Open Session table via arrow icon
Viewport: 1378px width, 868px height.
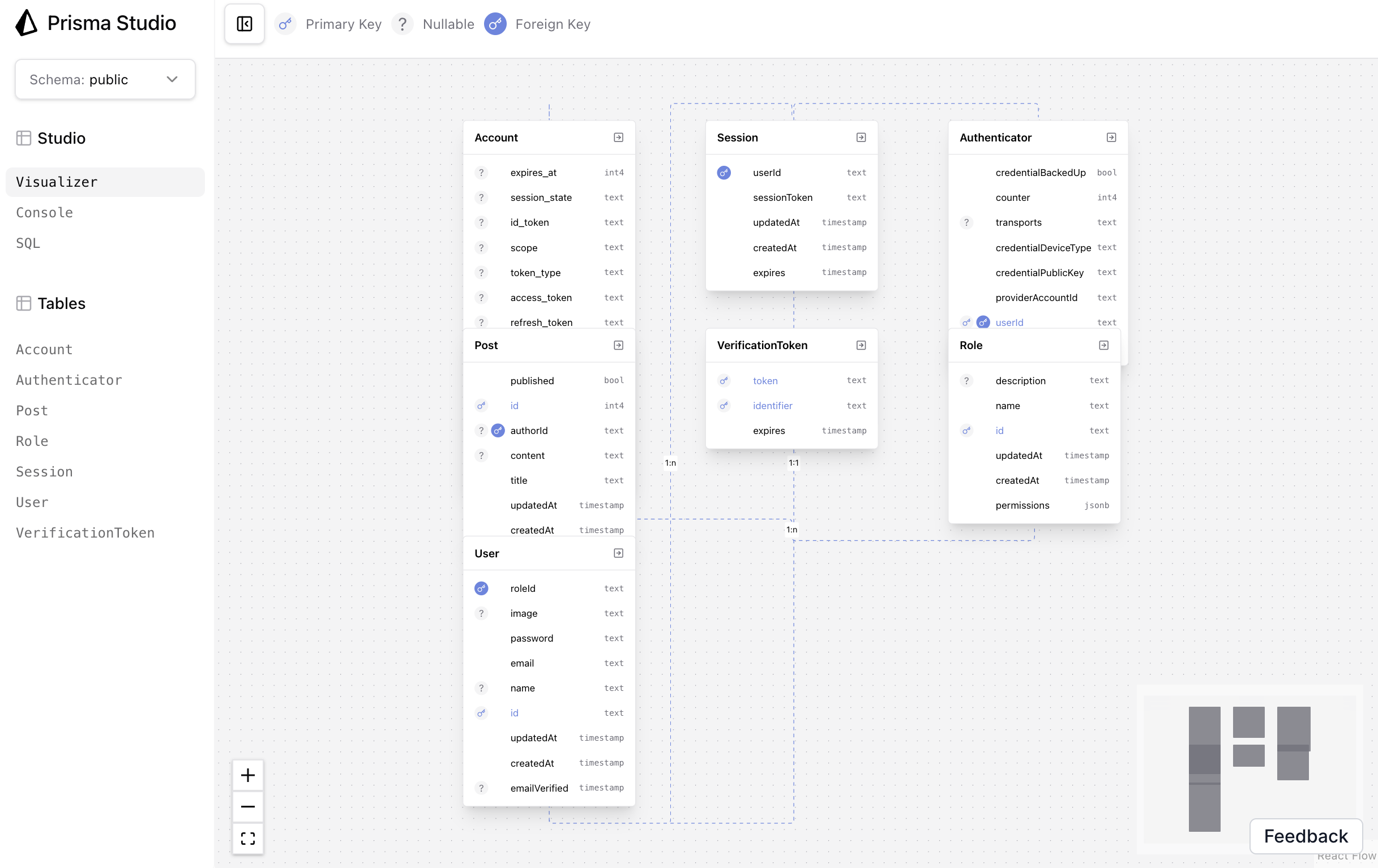click(861, 137)
